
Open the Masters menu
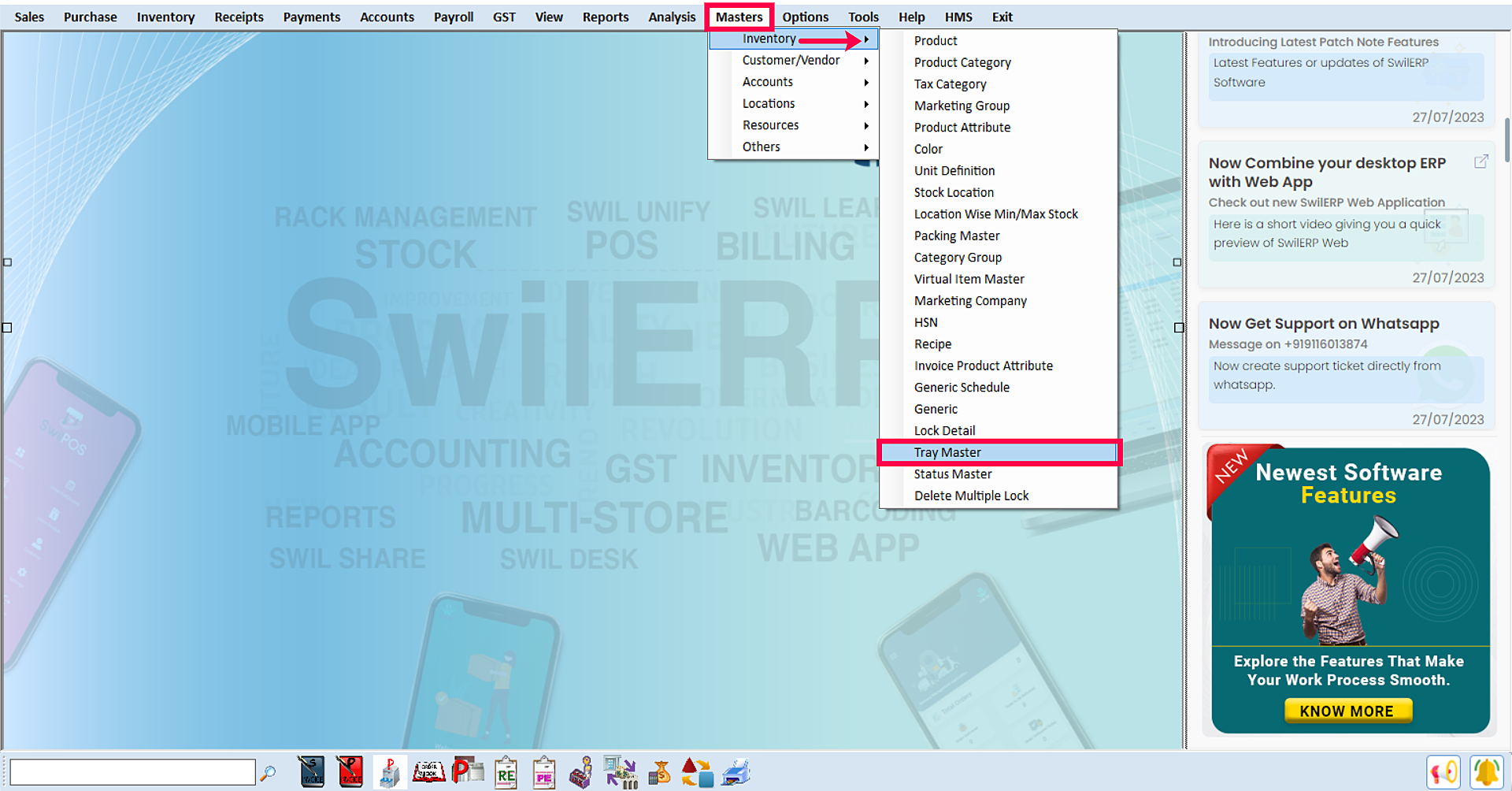[739, 17]
